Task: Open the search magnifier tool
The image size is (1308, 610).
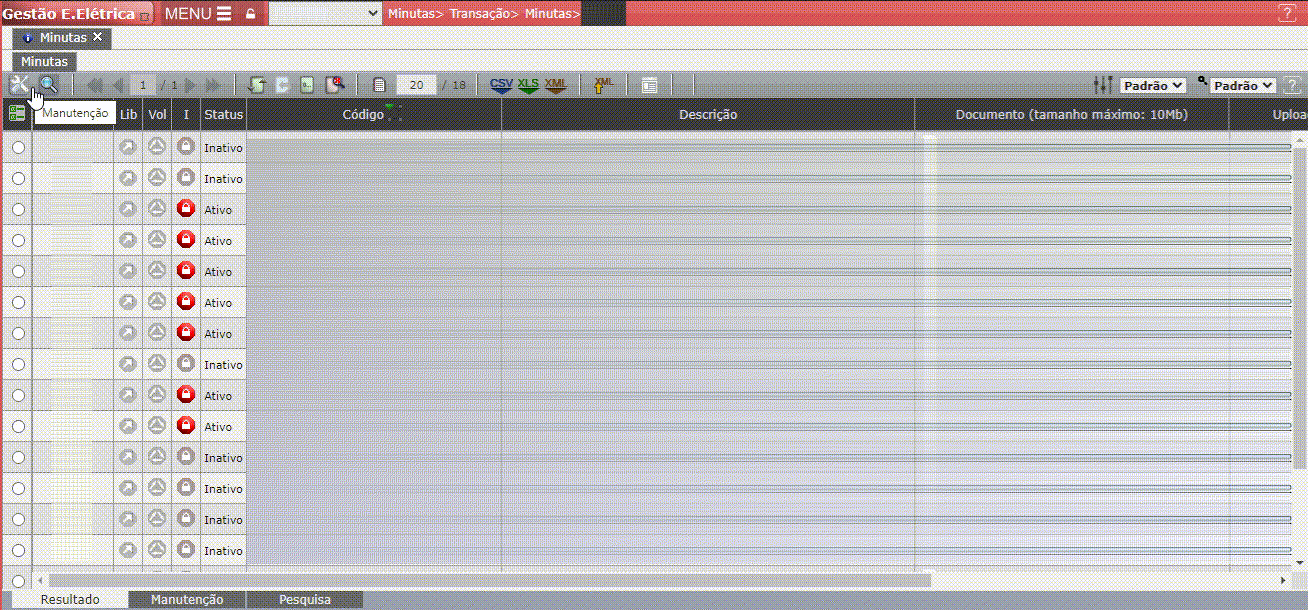Action: click(x=48, y=85)
